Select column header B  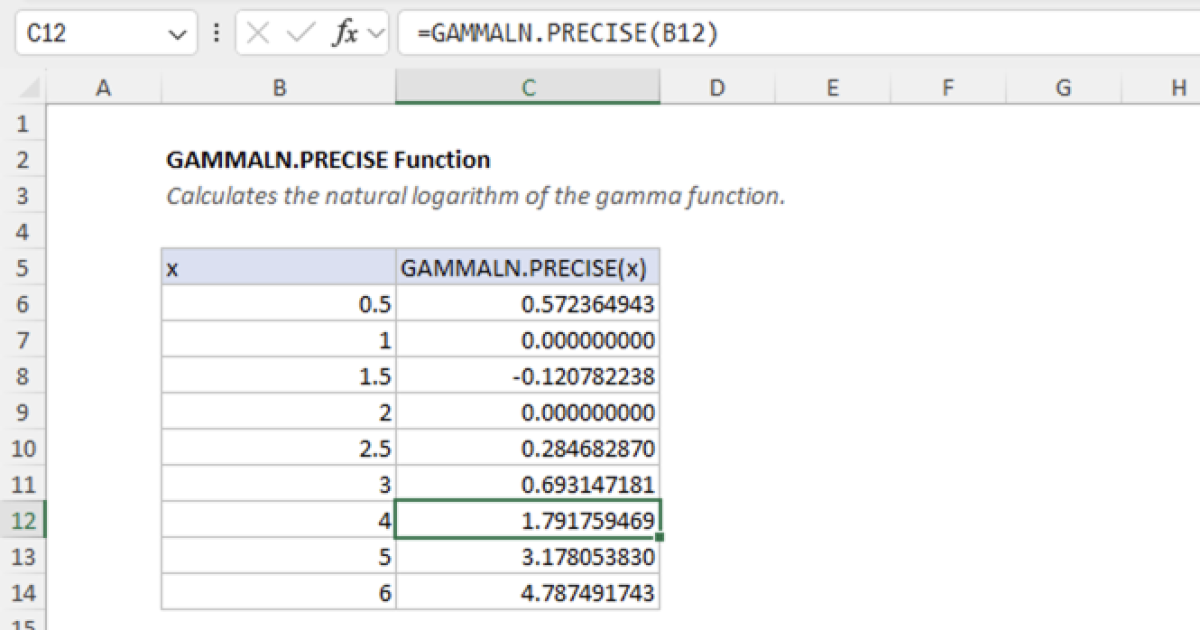coord(278,88)
